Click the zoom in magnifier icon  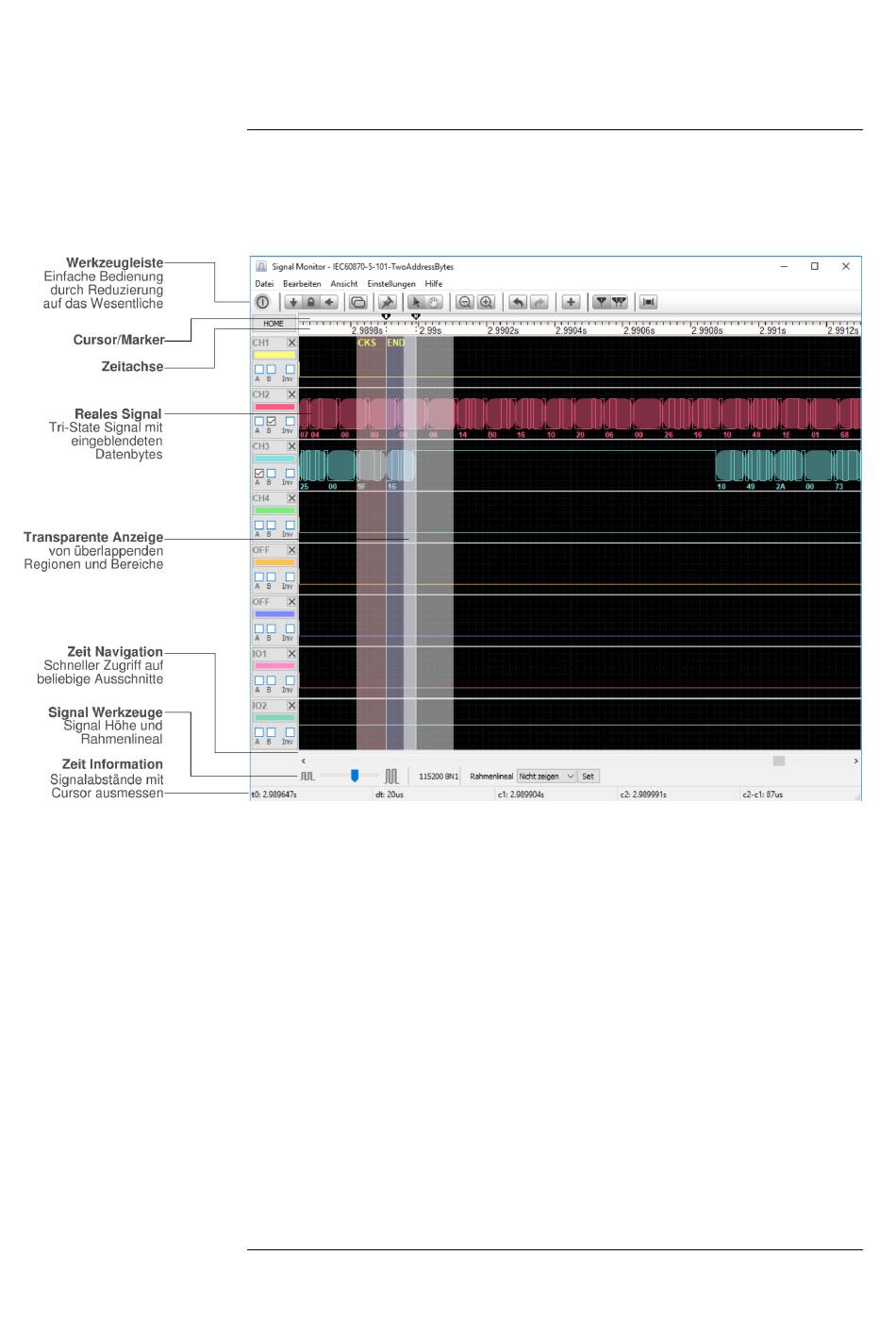pyautogui.click(x=486, y=302)
